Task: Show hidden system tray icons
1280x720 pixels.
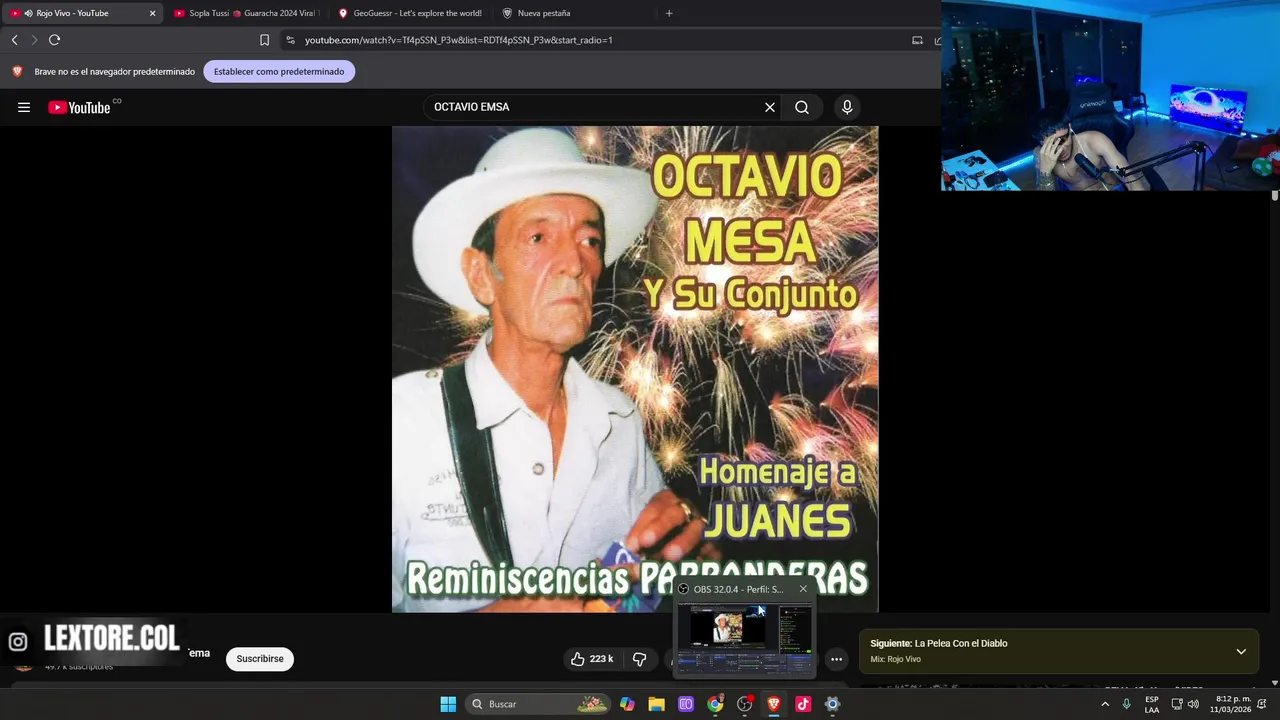Action: [x=1105, y=704]
